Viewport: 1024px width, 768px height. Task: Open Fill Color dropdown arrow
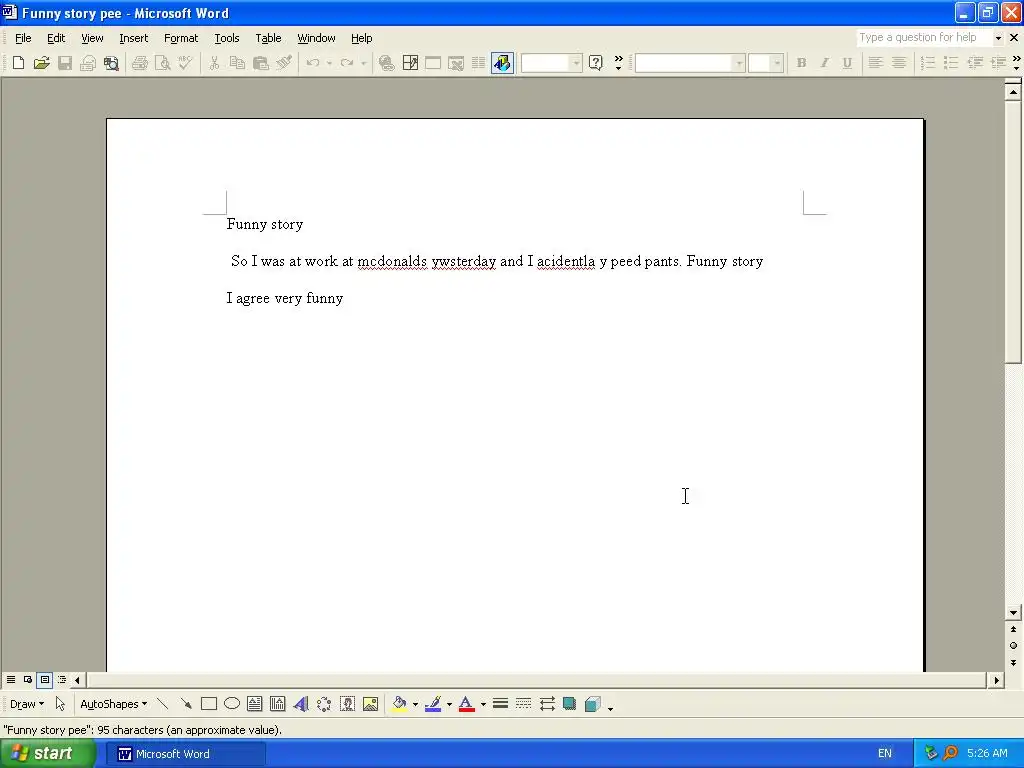[x=415, y=704]
